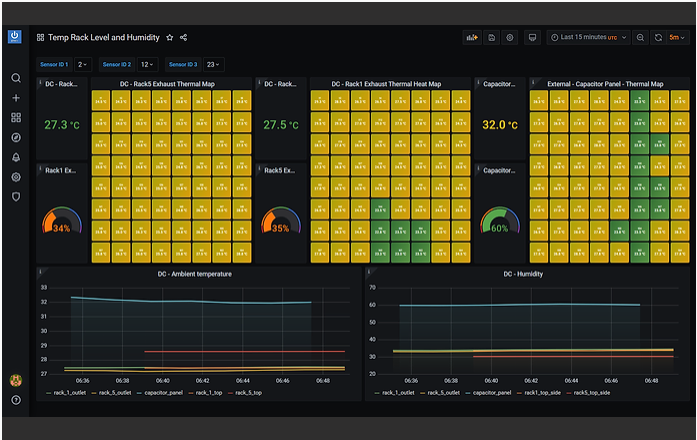Open the 5m refresh interval dropdown
This screenshot has height=440, width=697.
pos(677,38)
